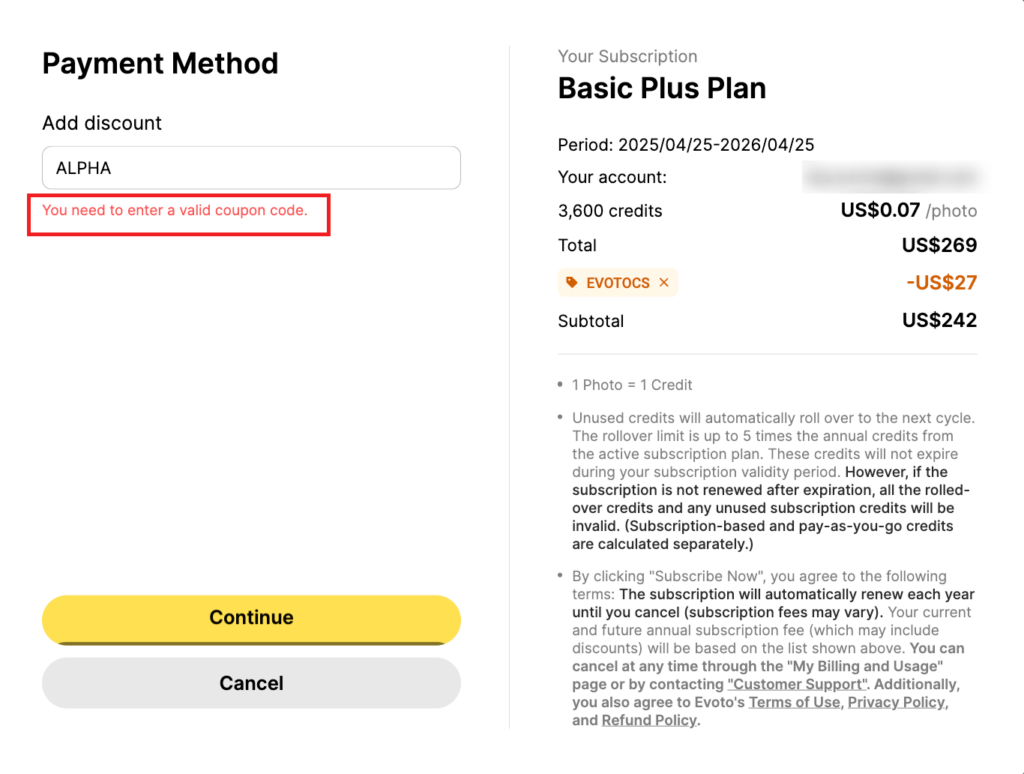Click the 3,600 credits label

(610, 211)
